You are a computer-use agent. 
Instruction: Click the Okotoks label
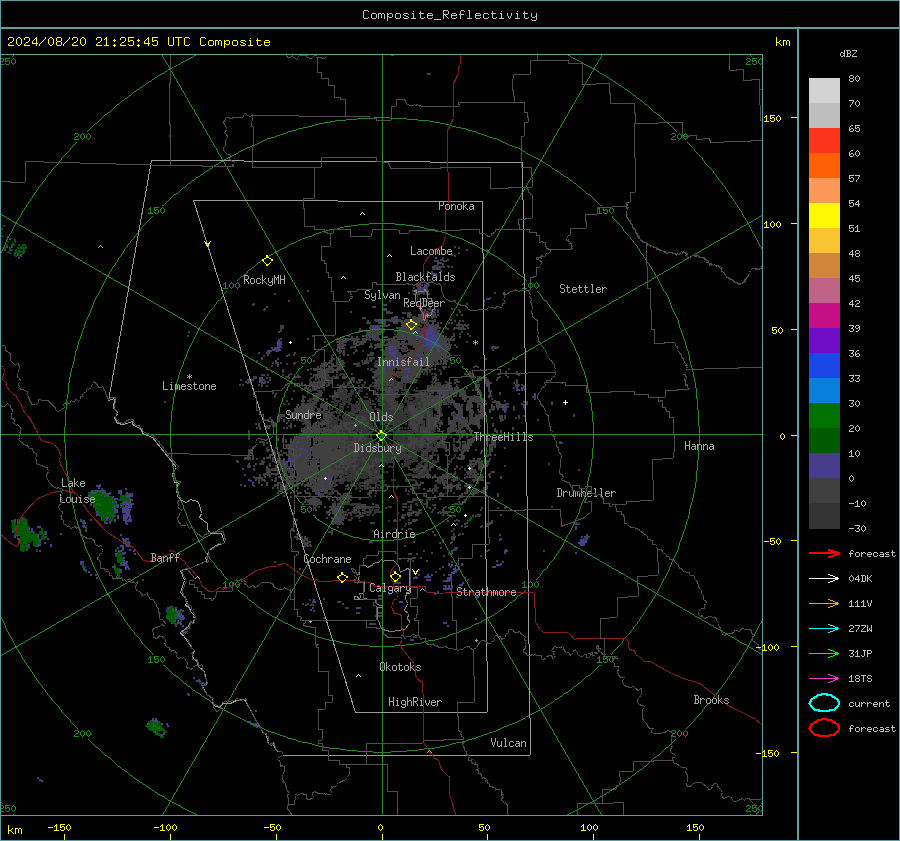[400, 667]
